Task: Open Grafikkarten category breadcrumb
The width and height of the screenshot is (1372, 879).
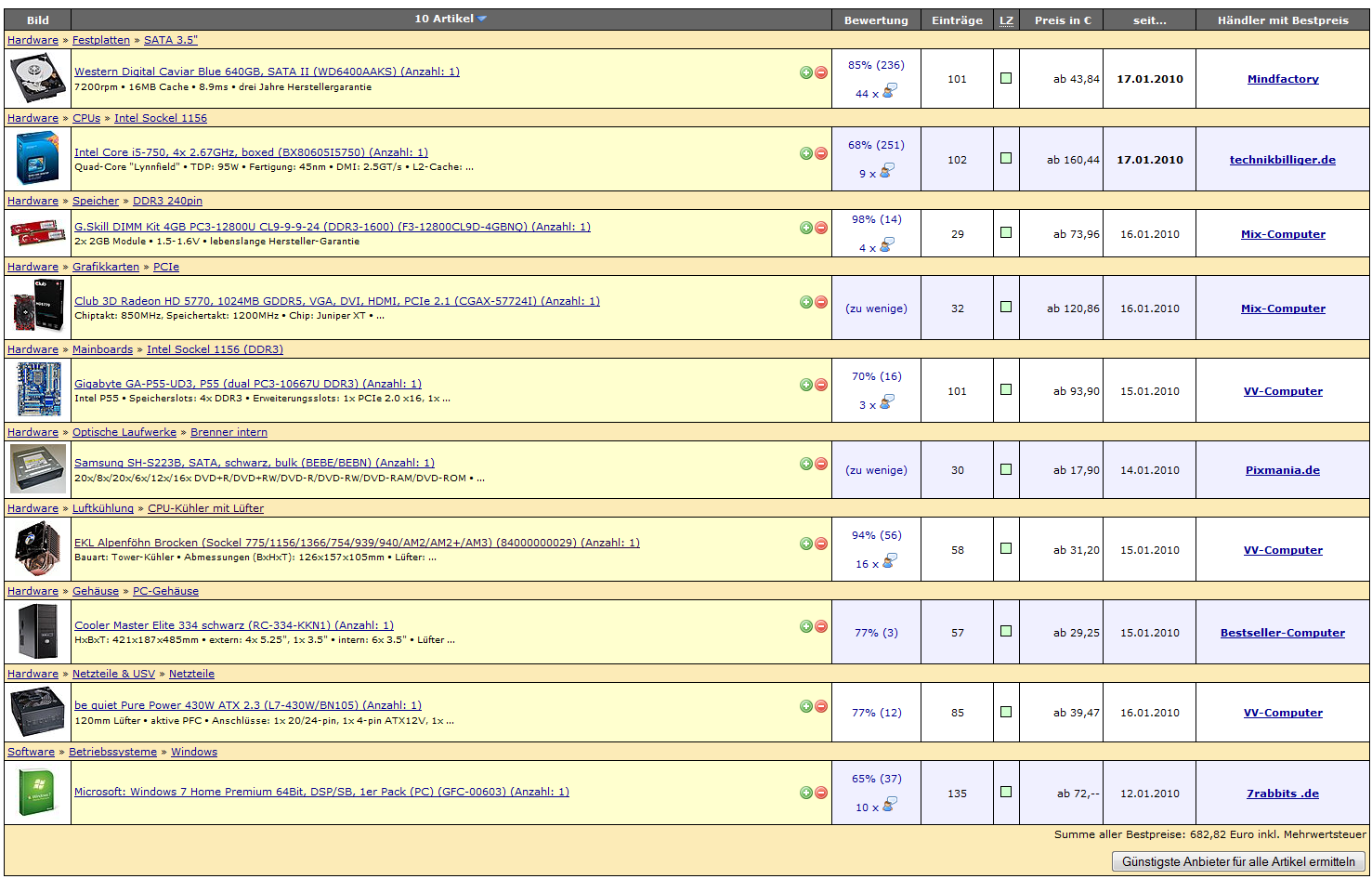Action: tap(106, 267)
